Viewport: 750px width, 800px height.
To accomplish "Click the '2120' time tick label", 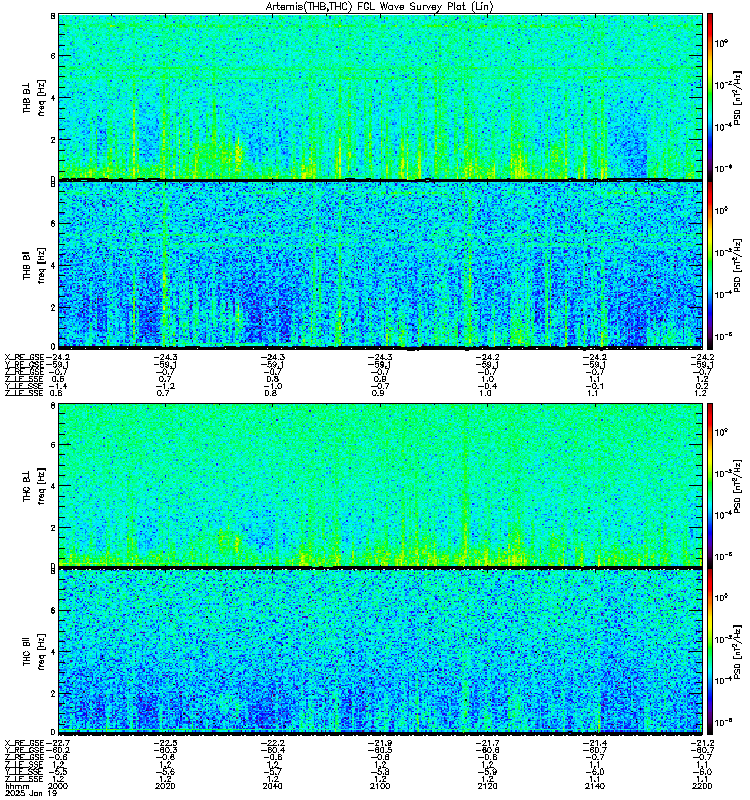I will coord(487,786).
